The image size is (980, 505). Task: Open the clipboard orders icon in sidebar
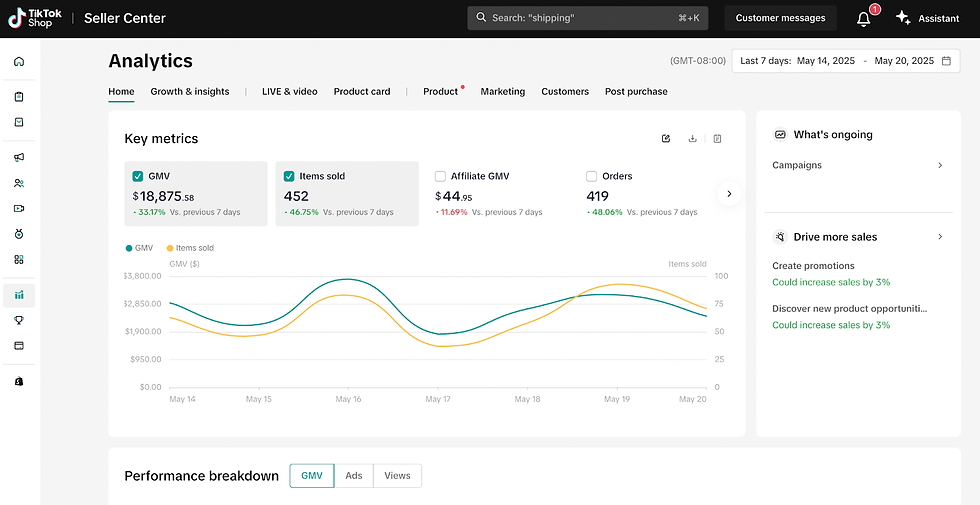[19, 97]
